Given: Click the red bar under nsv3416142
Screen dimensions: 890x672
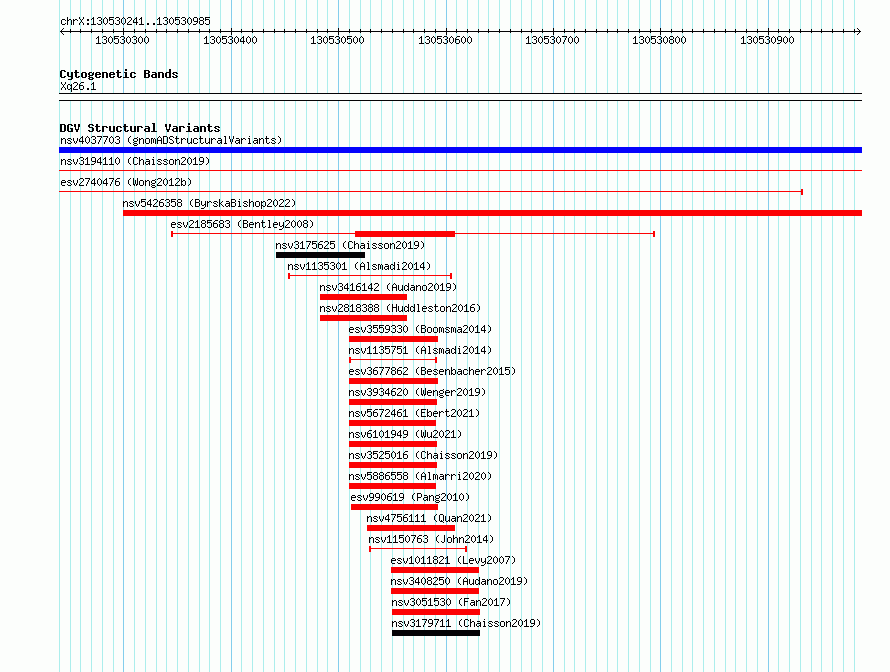Looking at the screenshot, I should point(363,297).
